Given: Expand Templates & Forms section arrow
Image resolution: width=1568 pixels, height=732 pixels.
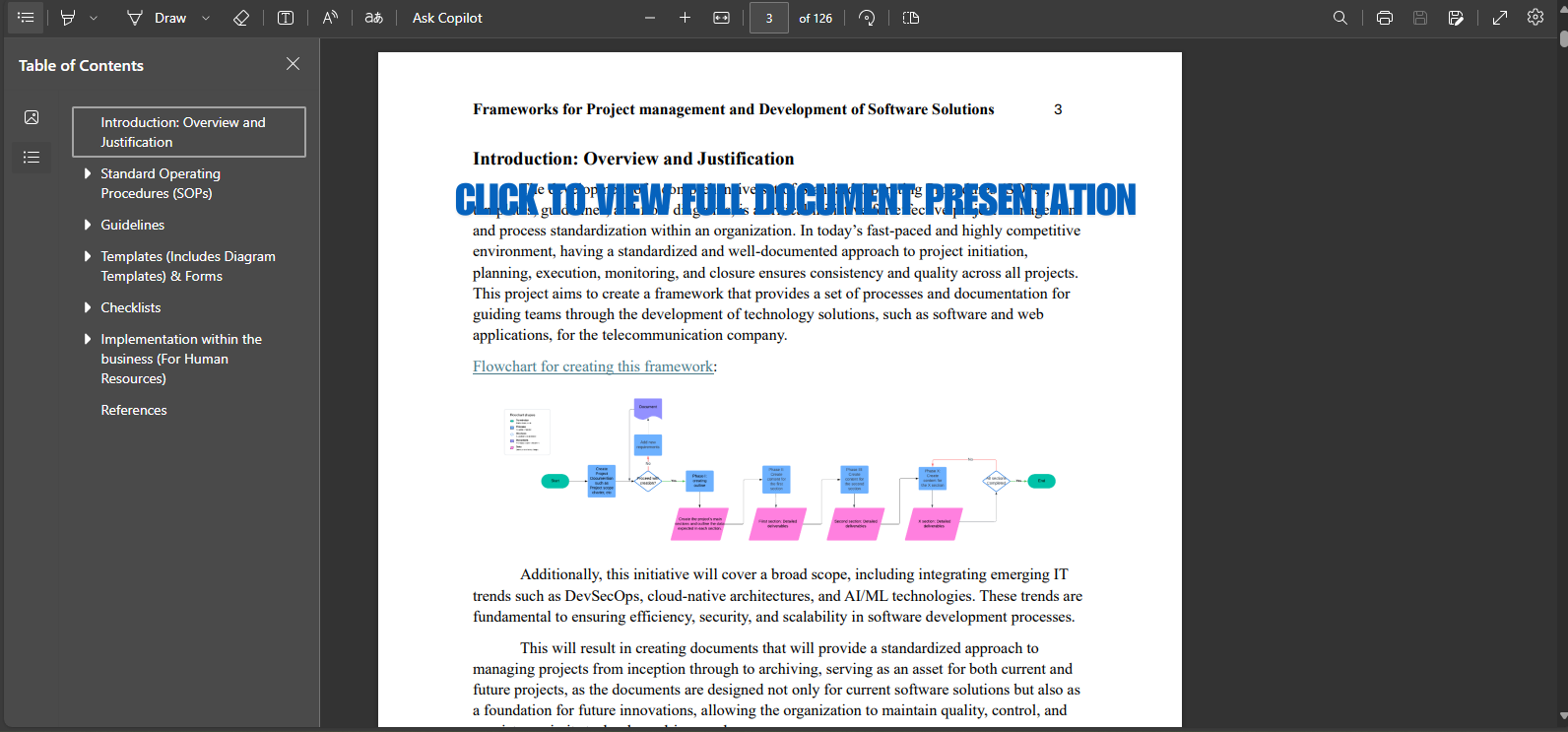Looking at the screenshot, I should pos(88,256).
